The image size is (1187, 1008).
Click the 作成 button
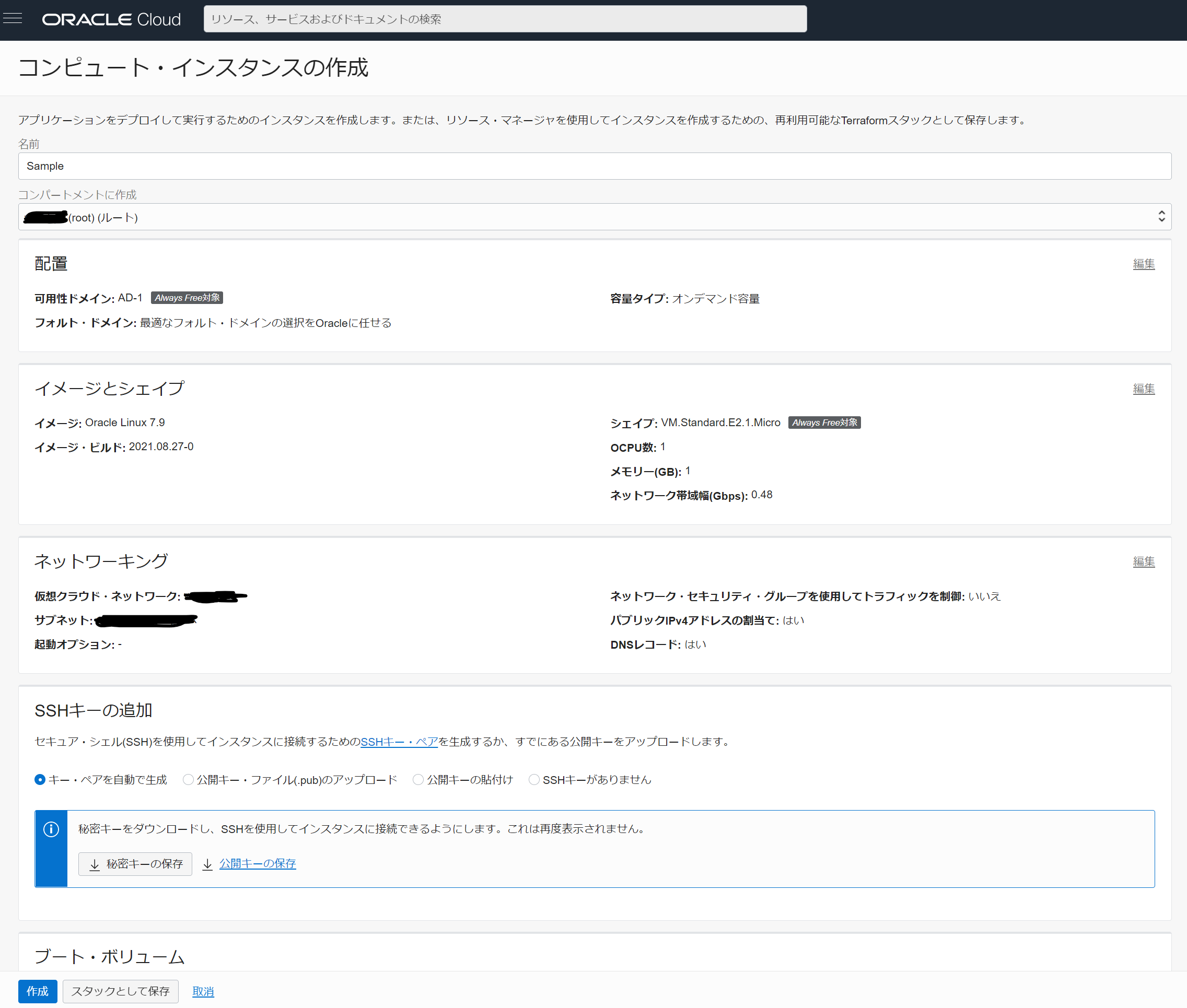pyautogui.click(x=37, y=991)
